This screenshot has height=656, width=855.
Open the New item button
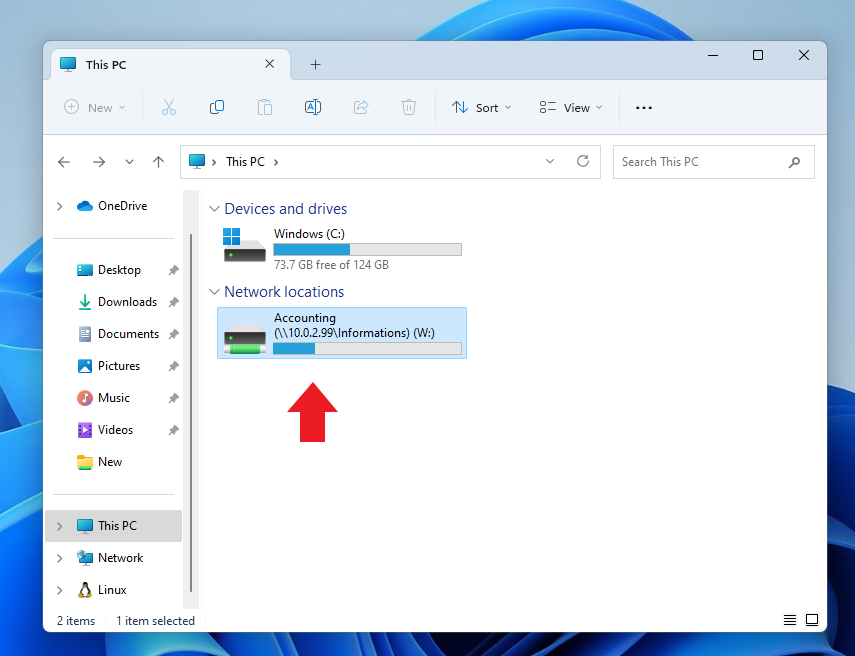pos(95,107)
